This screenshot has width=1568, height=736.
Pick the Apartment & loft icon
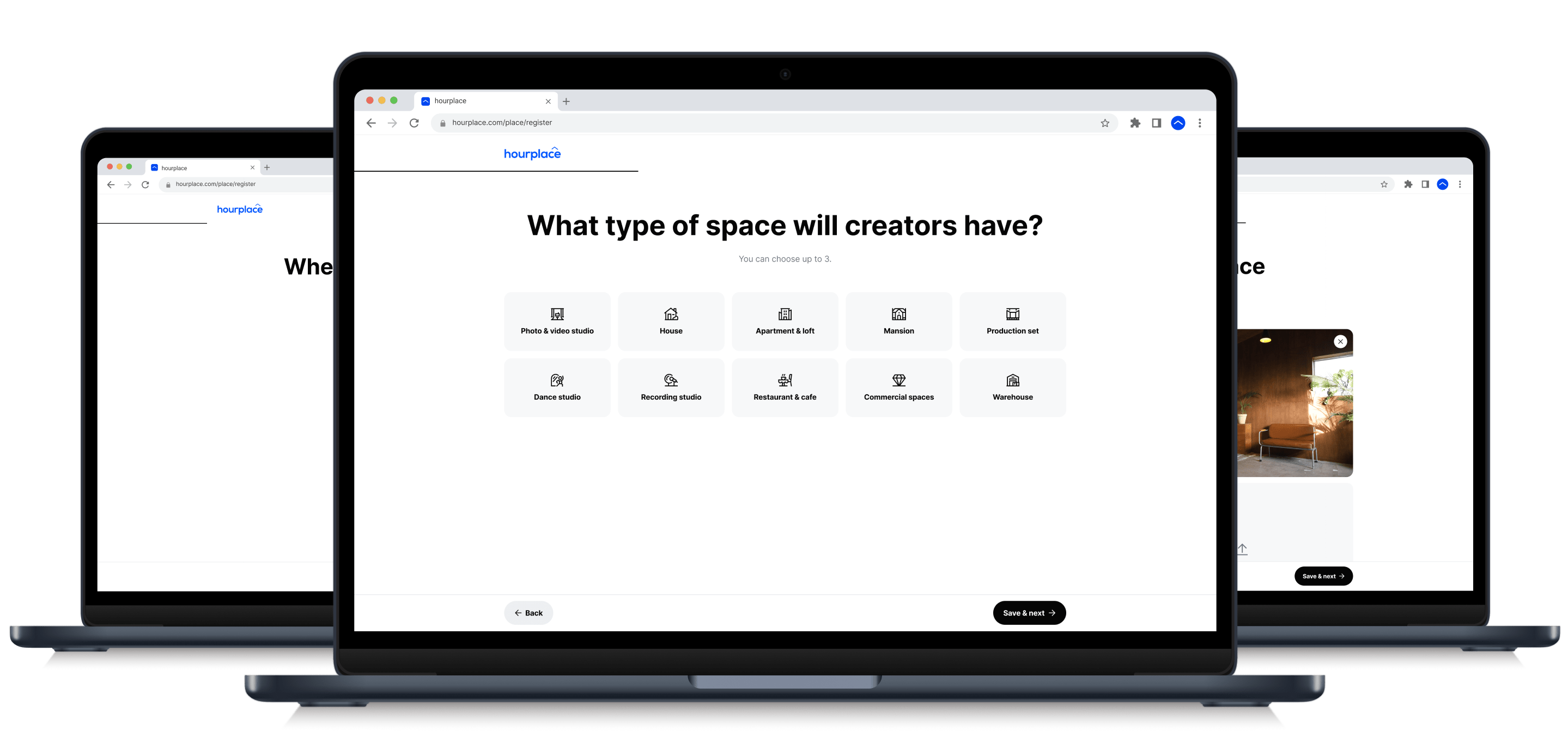point(785,314)
